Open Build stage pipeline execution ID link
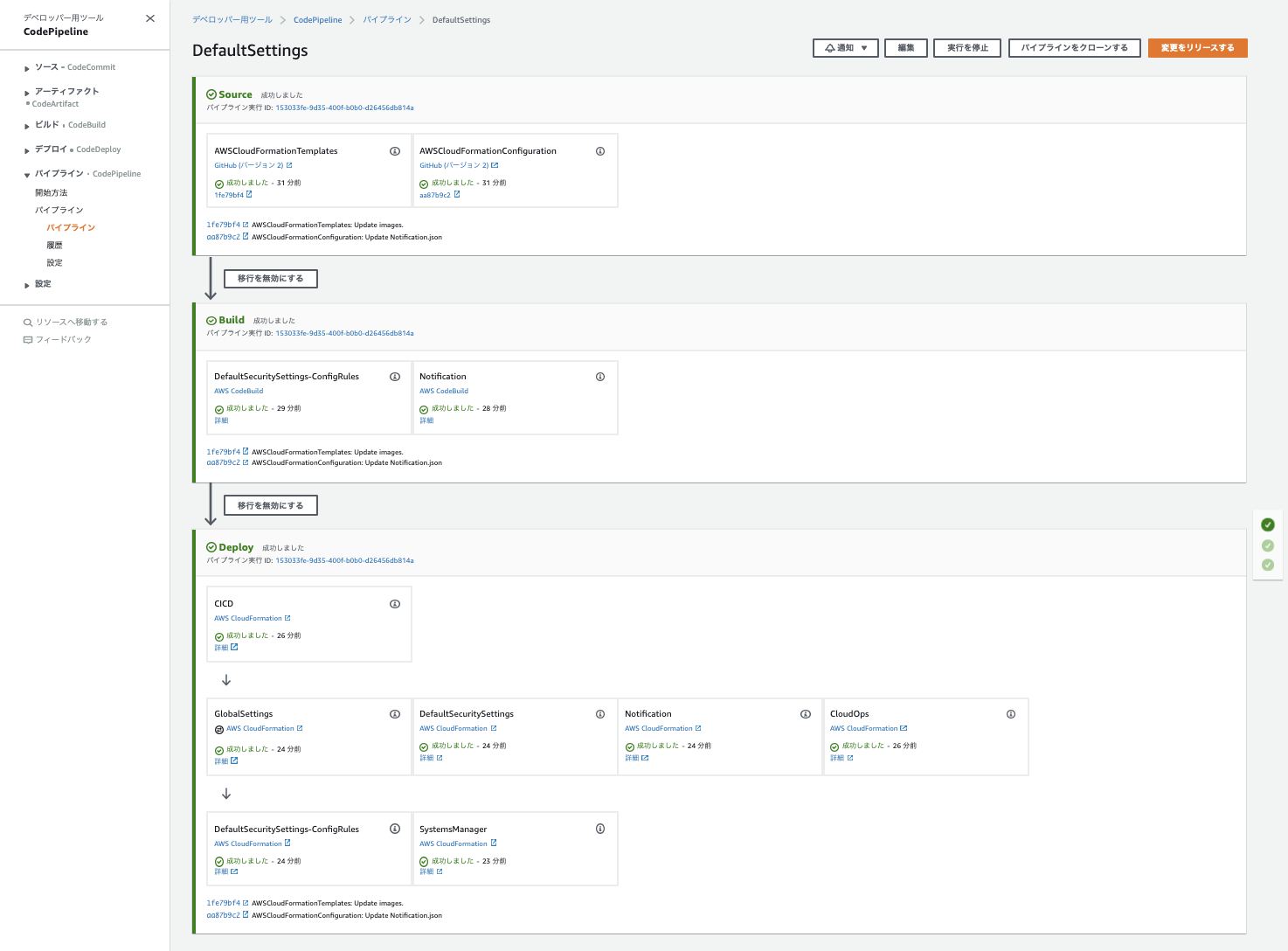This screenshot has height=951, width=1288. tap(344, 334)
